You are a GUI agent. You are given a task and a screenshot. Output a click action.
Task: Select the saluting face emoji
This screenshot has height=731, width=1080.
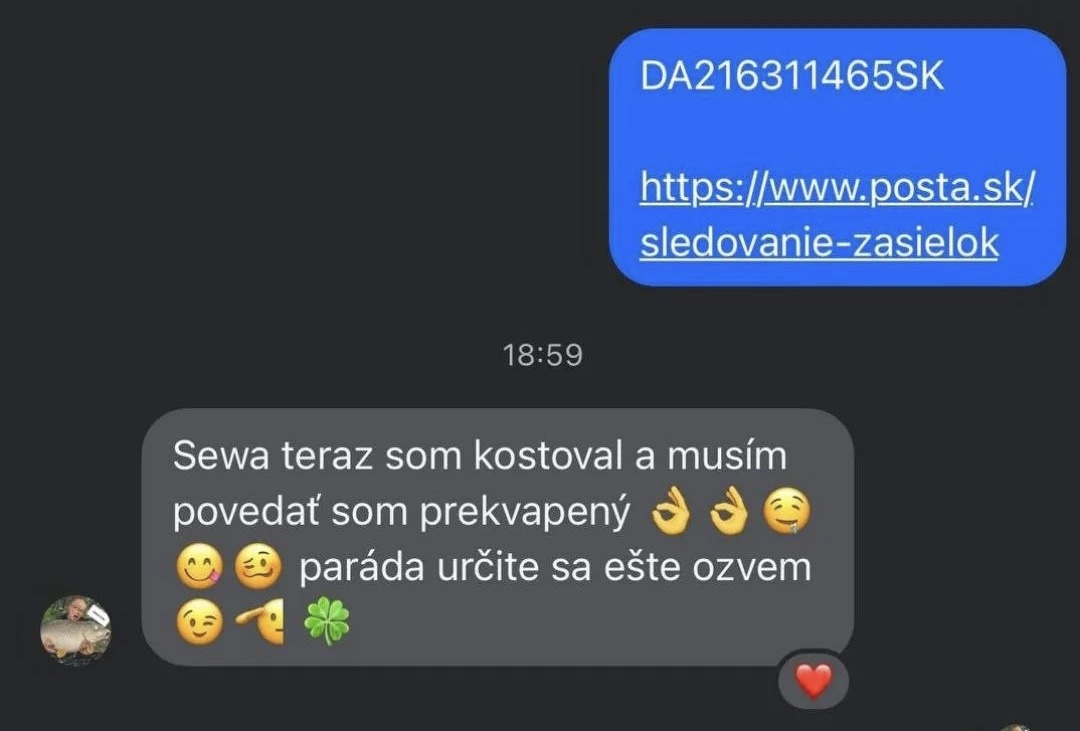pos(260,622)
